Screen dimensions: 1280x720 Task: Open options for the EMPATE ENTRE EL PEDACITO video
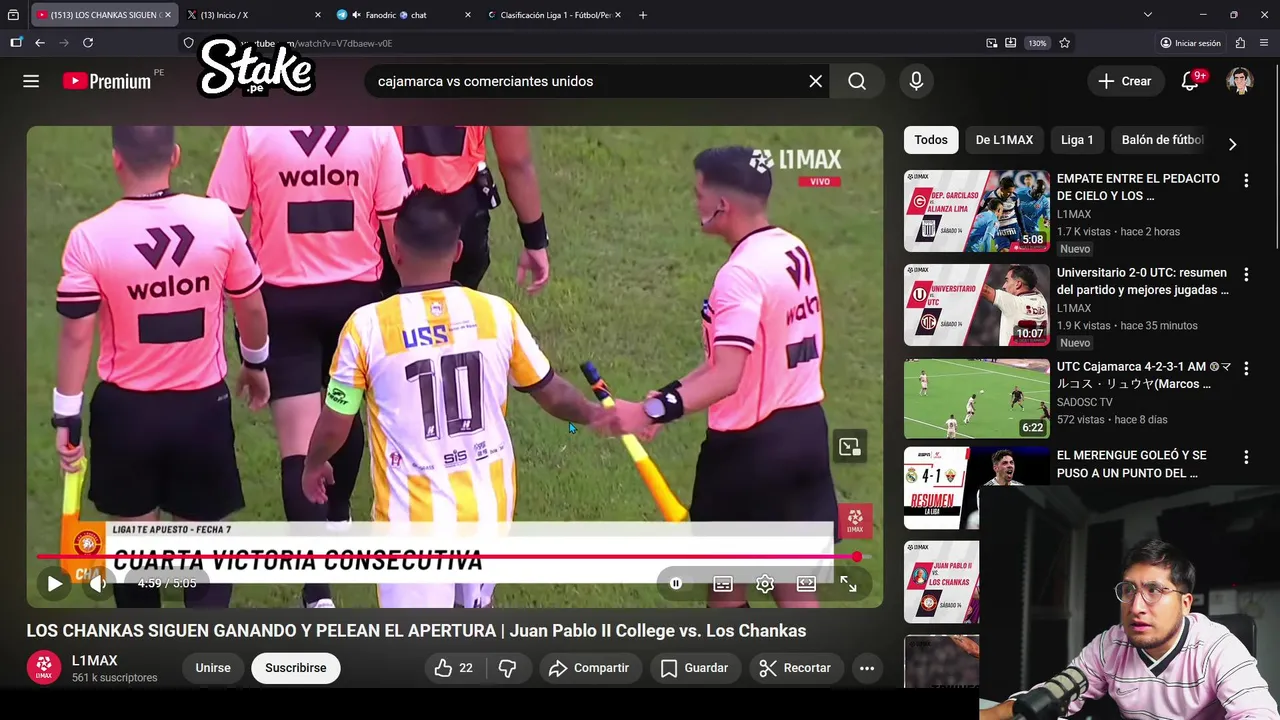click(x=1246, y=181)
